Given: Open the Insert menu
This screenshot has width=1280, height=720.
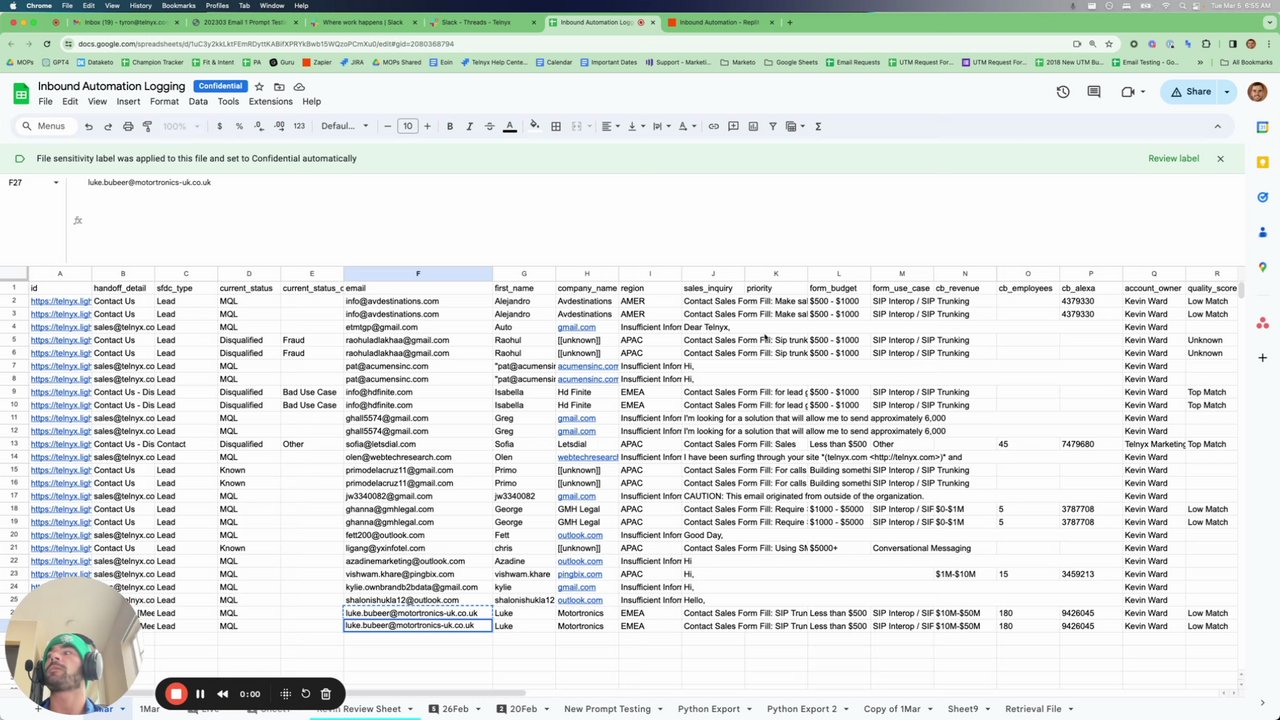Looking at the screenshot, I should (x=128, y=102).
